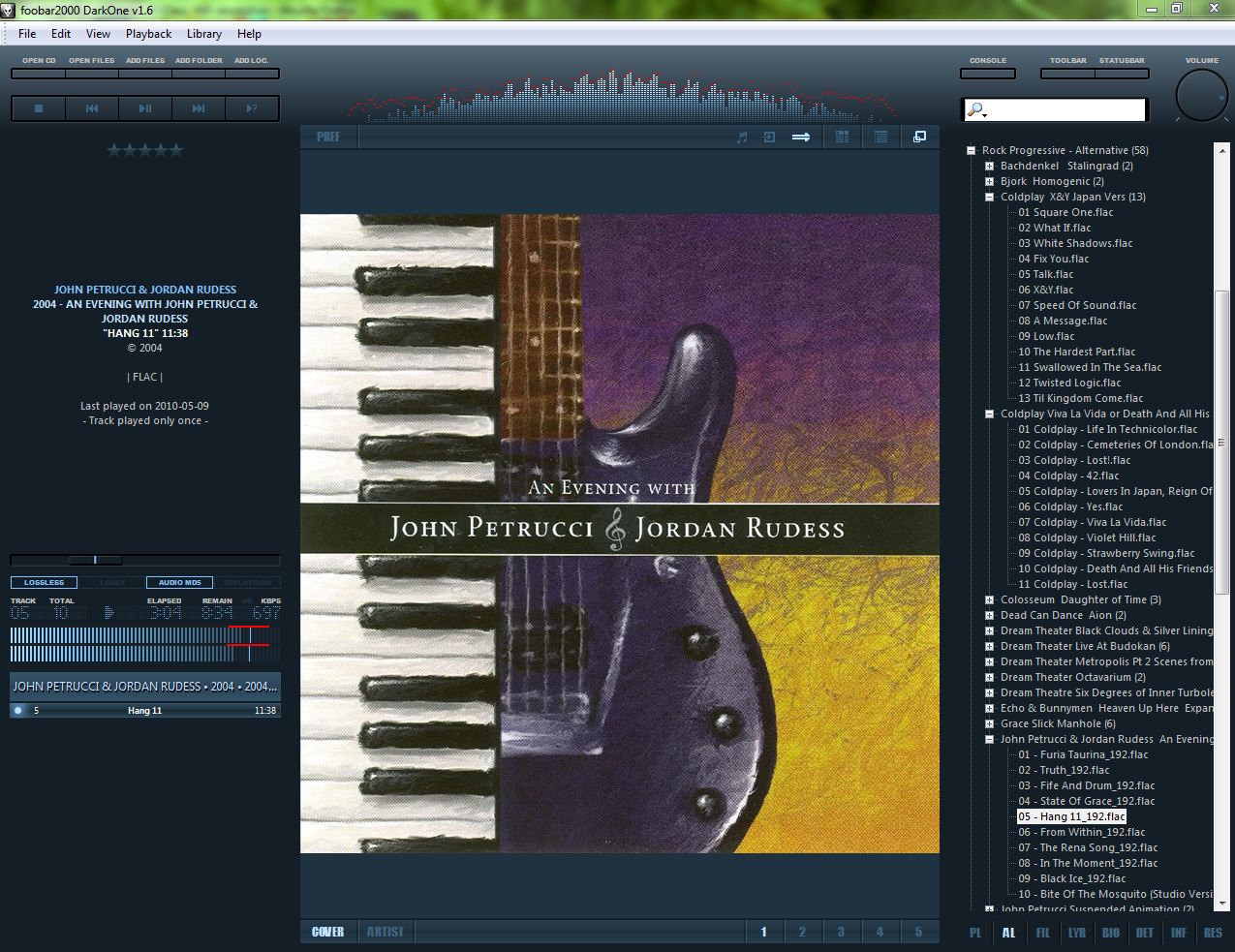Select 07 Coldplay - Viva La Vida.flac
The image size is (1235, 952).
[1093, 522]
